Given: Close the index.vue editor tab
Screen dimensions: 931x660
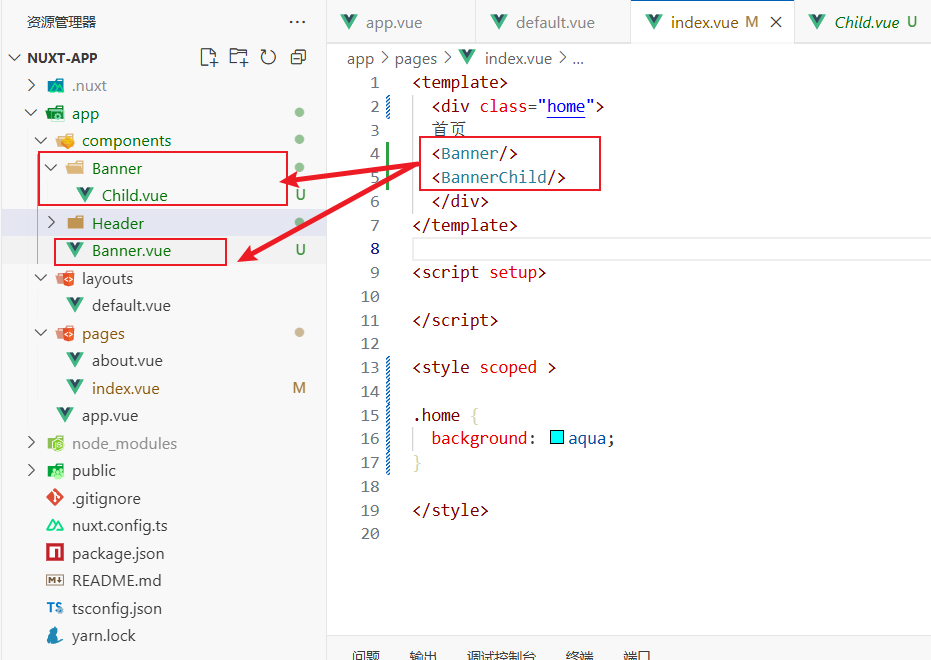Looking at the screenshot, I should [775, 22].
